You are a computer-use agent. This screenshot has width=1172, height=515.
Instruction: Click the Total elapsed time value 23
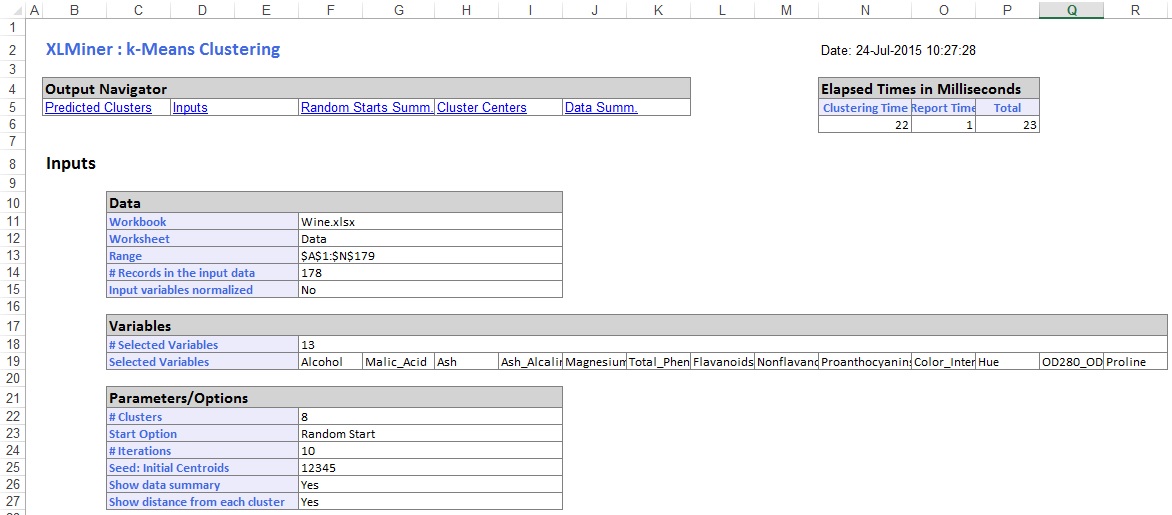click(1007, 125)
